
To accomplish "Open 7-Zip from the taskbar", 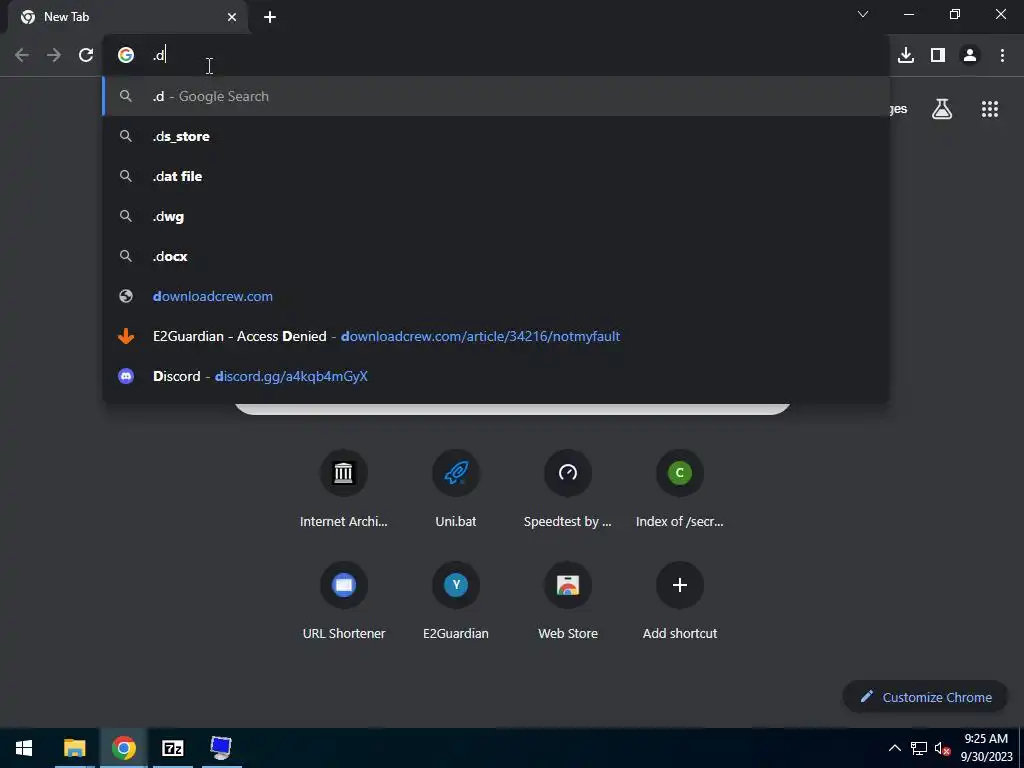I will tap(172, 748).
